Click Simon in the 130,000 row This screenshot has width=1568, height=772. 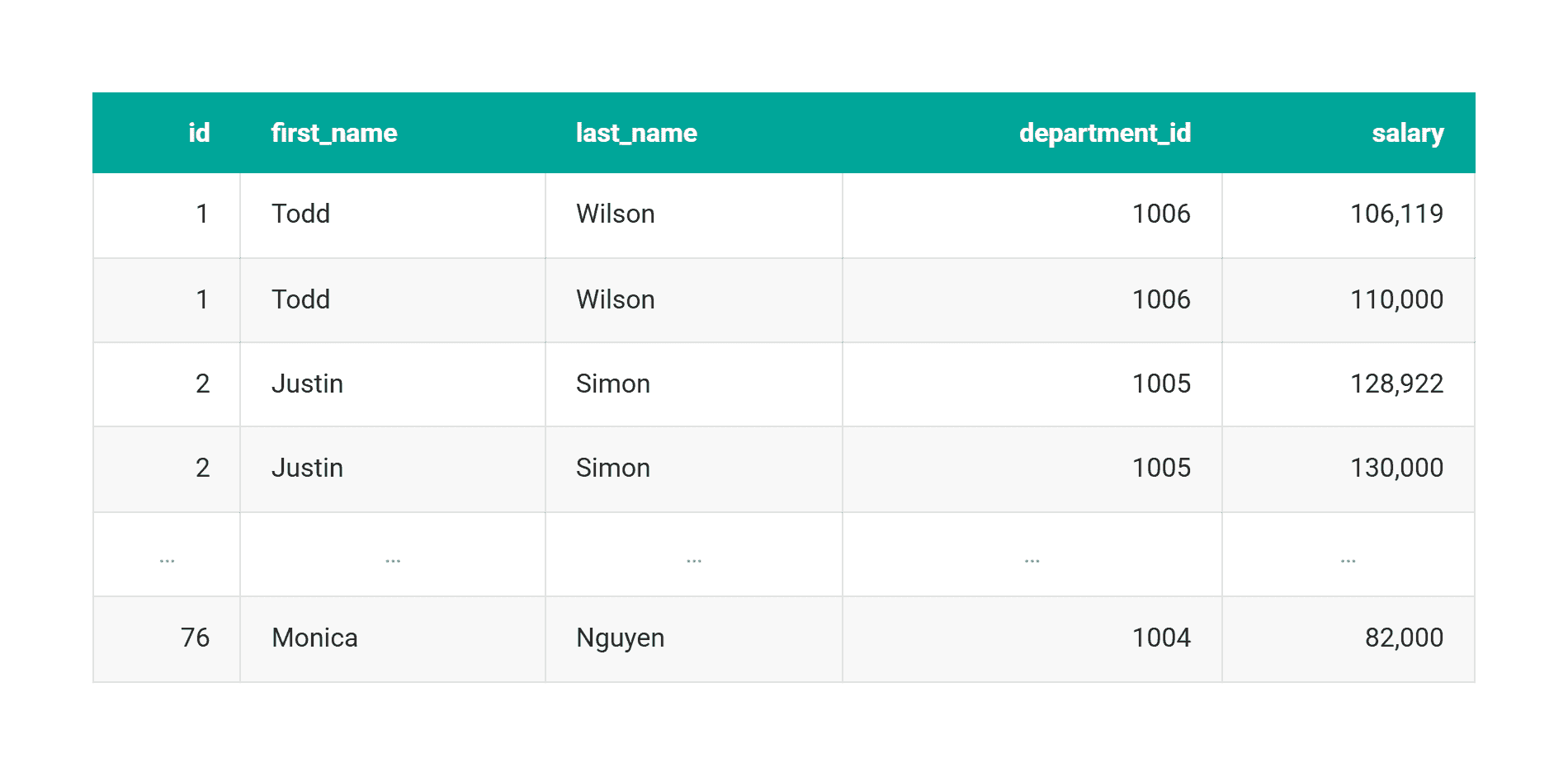coord(612,468)
